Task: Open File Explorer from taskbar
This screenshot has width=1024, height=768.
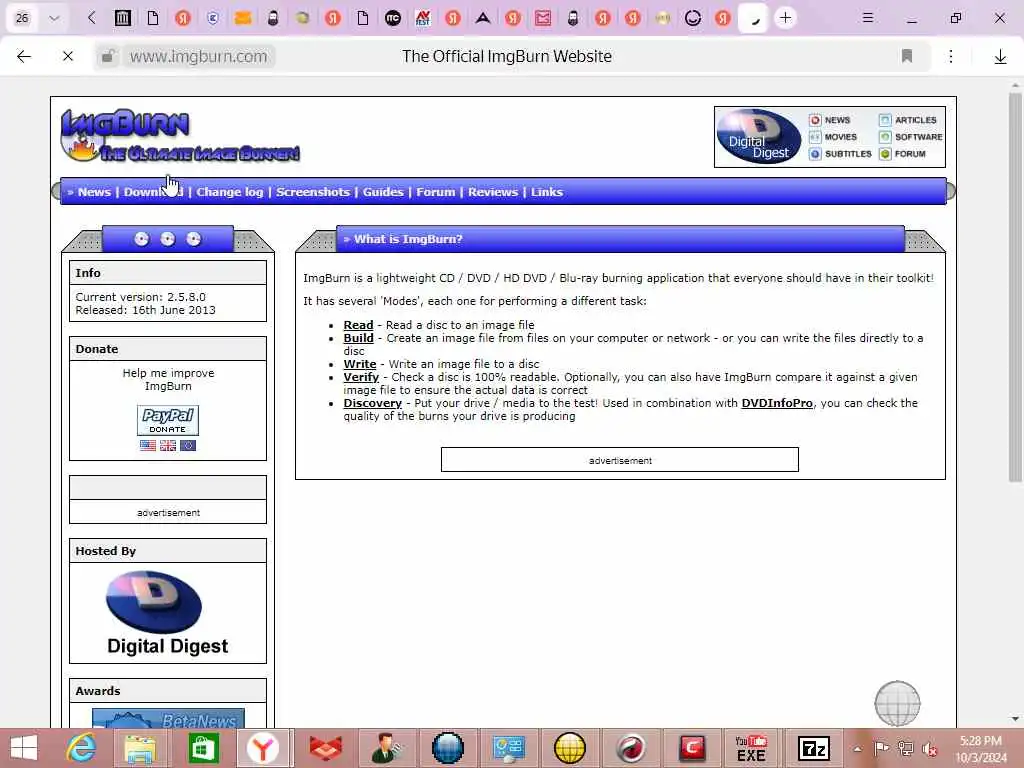Action: tap(140, 748)
